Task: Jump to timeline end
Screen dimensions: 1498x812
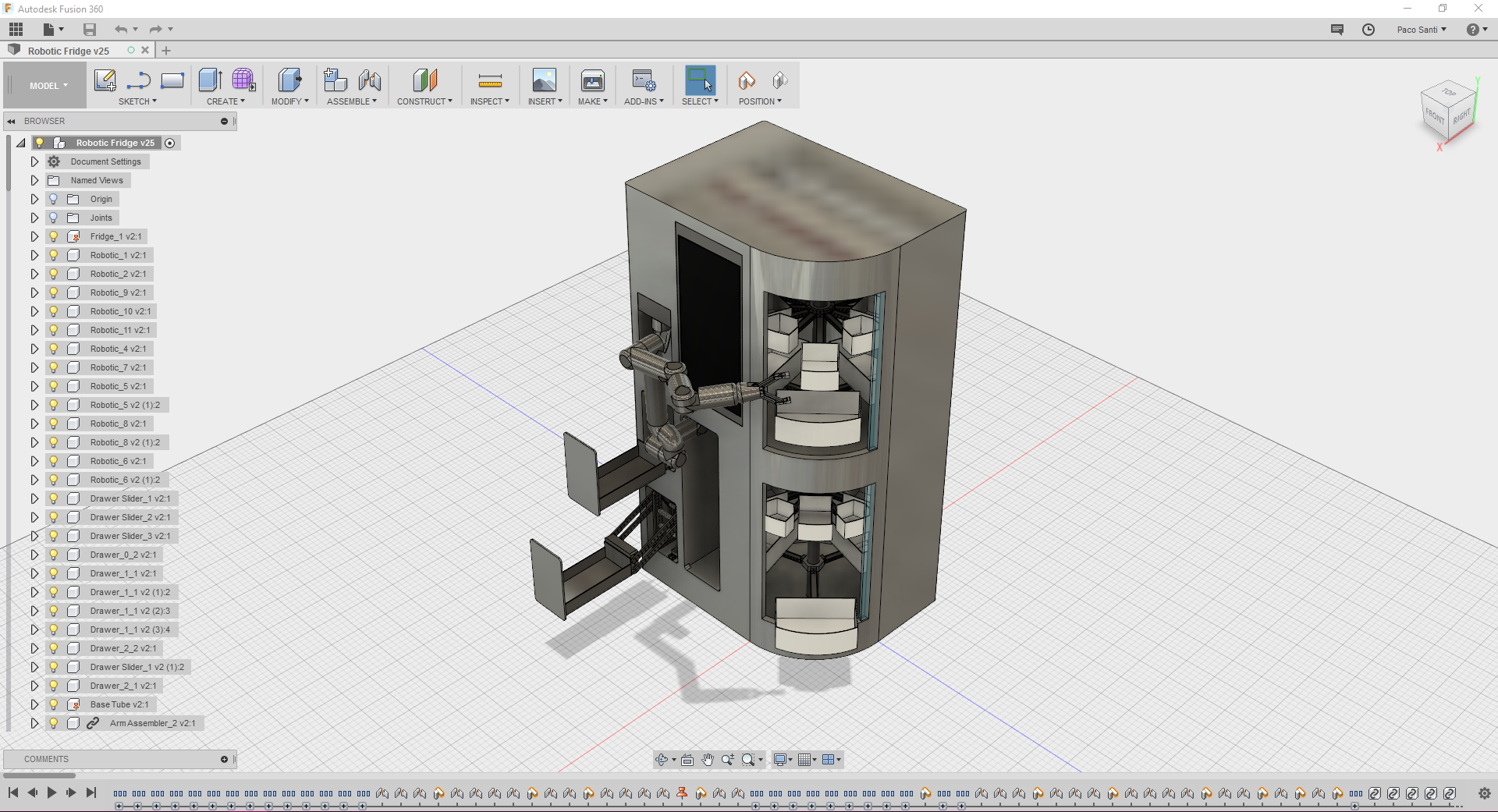Action: click(x=91, y=792)
